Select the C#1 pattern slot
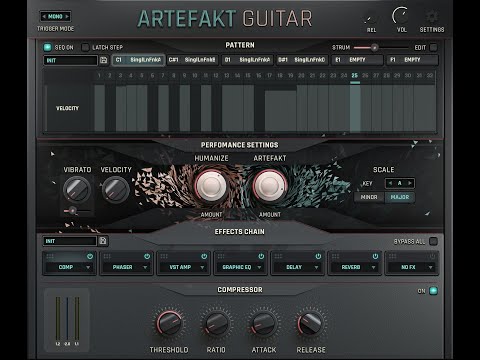Screen dimensions: 480x360 click(193, 60)
